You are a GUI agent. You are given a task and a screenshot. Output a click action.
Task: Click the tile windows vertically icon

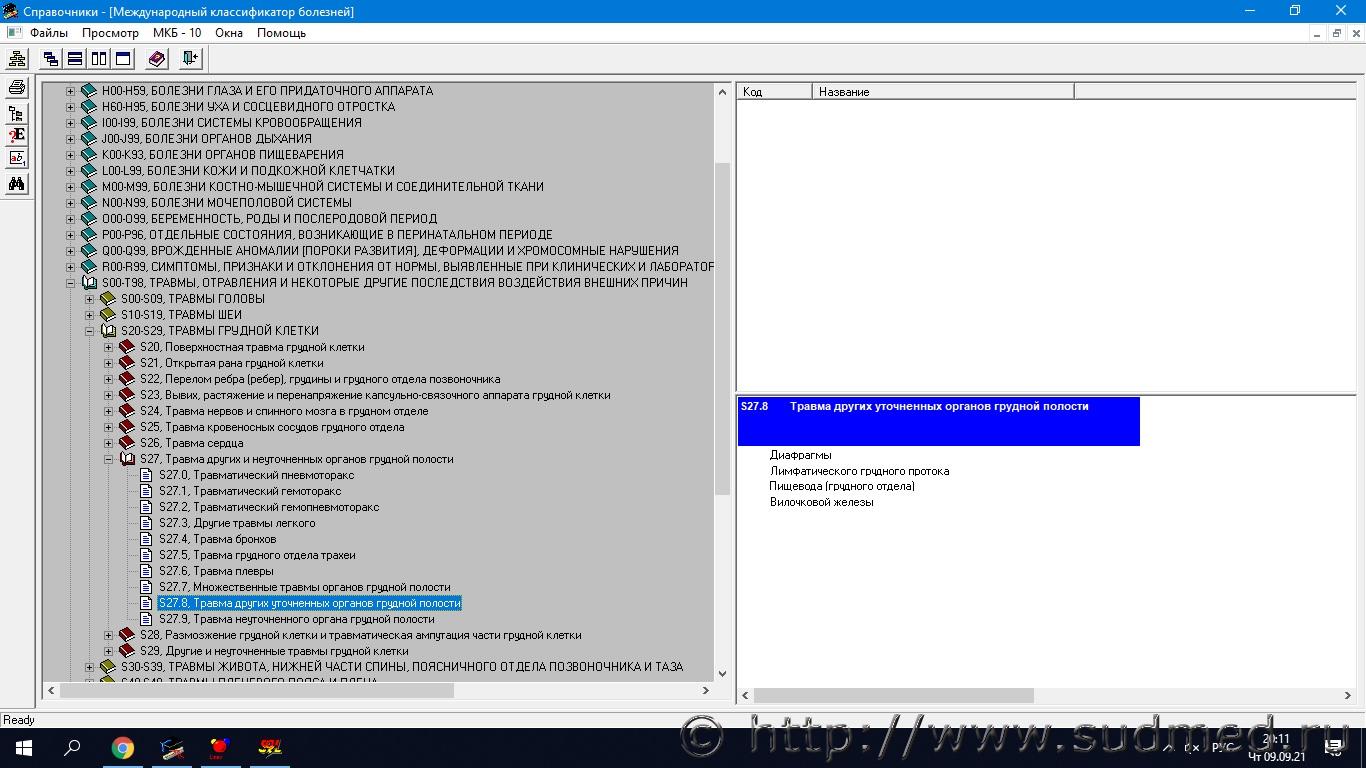coord(99,59)
